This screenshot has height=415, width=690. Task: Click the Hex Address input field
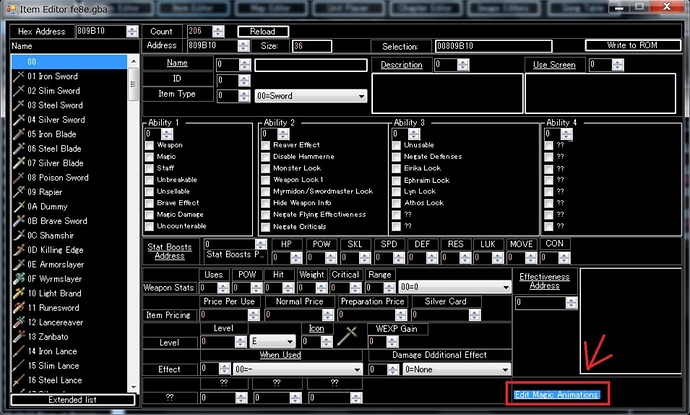pos(99,32)
